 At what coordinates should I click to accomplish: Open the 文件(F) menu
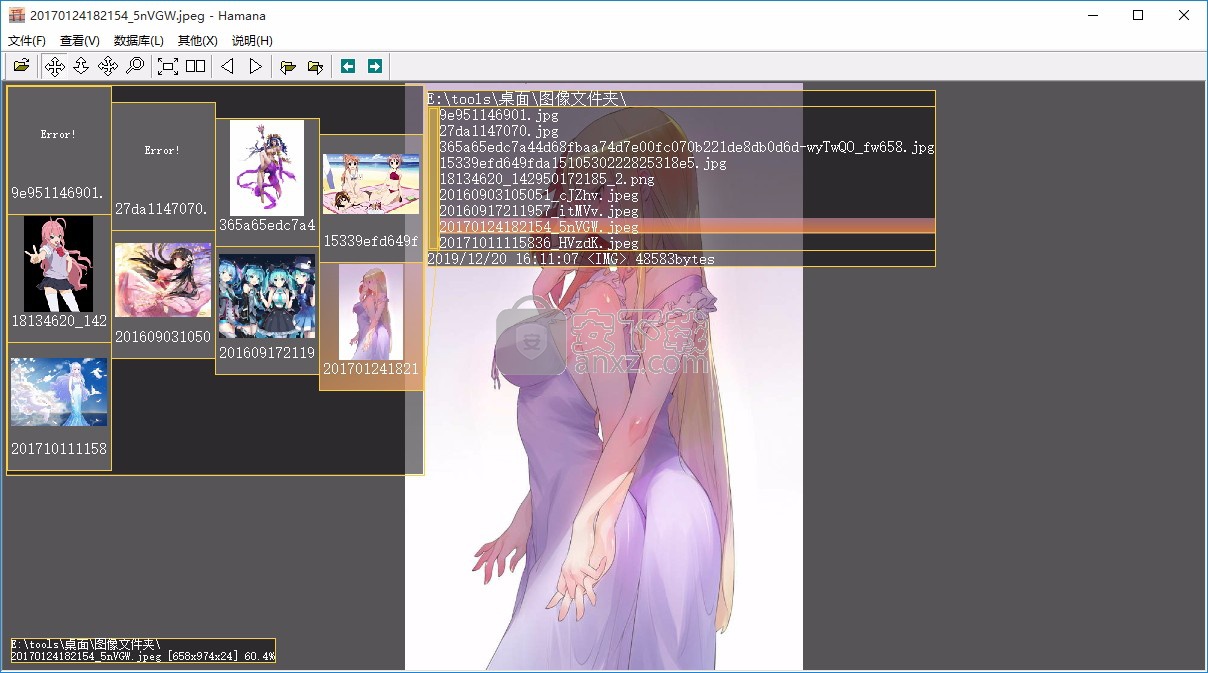[x=27, y=41]
